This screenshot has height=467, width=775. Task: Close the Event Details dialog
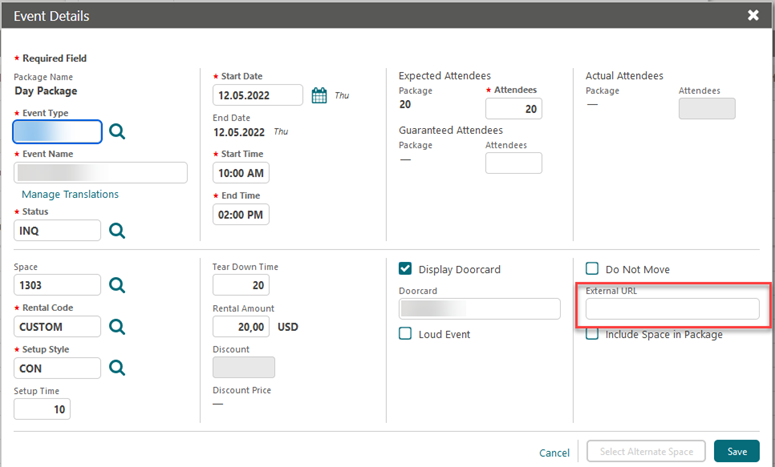click(x=753, y=15)
